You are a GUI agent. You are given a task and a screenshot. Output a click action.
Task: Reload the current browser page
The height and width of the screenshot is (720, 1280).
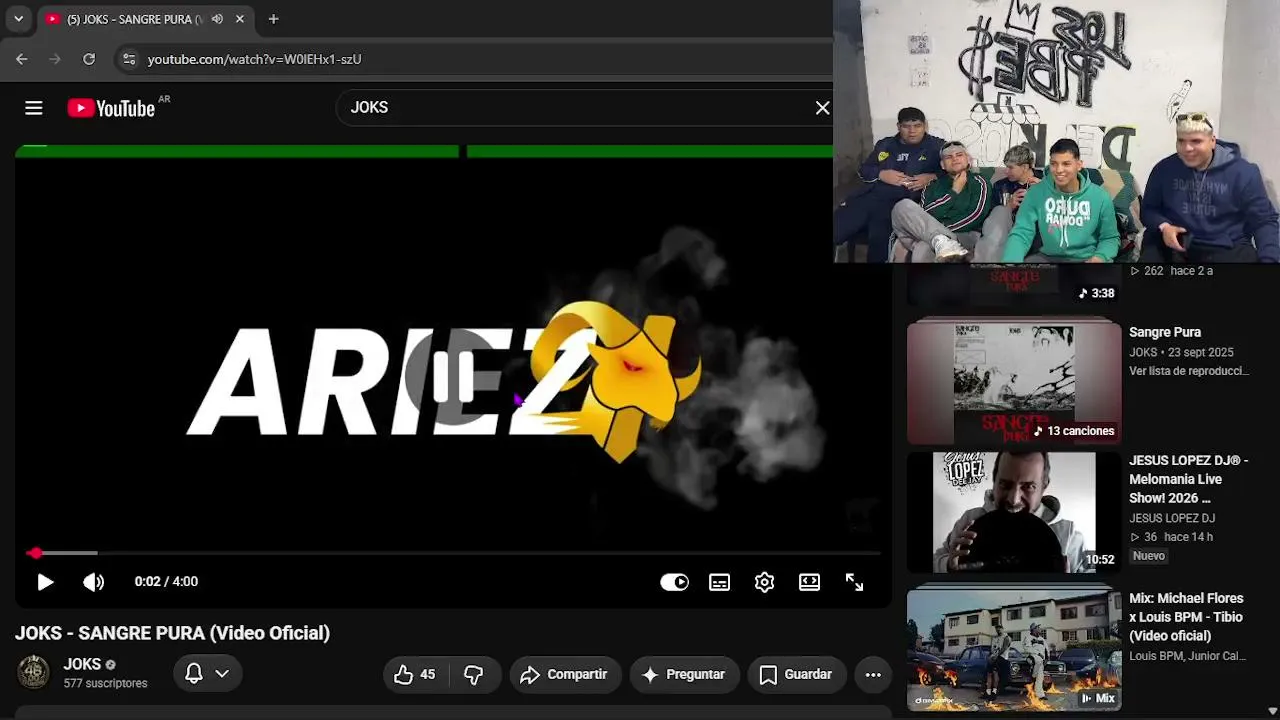(x=89, y=59)
